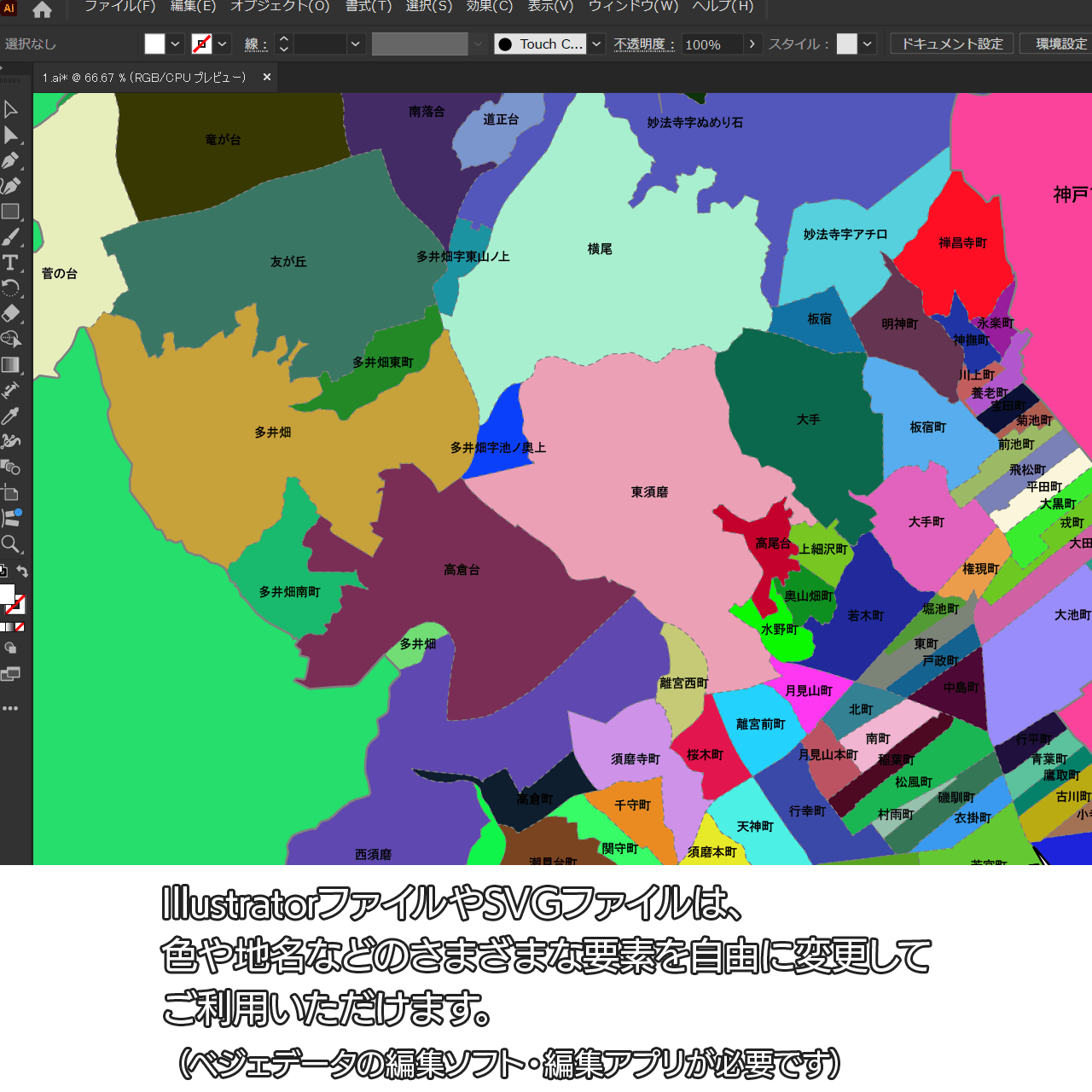The height and width of the screenshot is (1092, 1092).
Task: Activate the Zoom tool
Action: [x=10, y=544]
